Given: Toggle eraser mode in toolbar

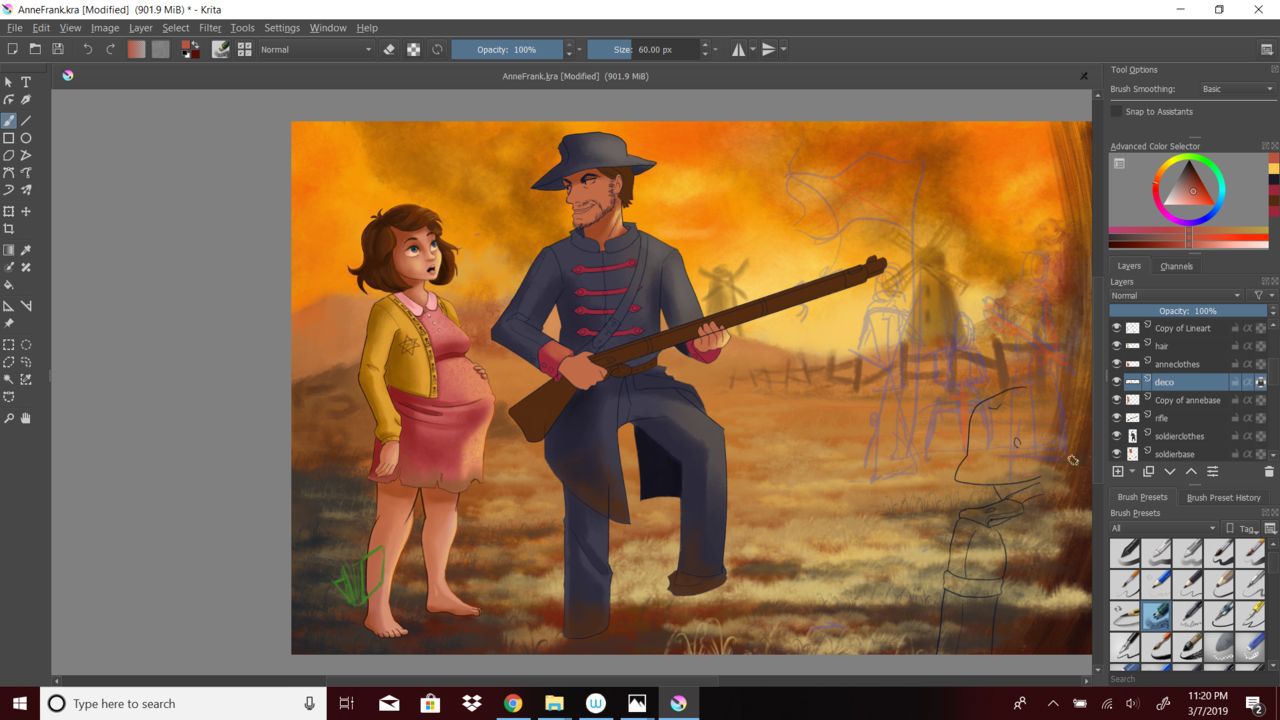Looking at the screenshot, I should coord(389,49).
